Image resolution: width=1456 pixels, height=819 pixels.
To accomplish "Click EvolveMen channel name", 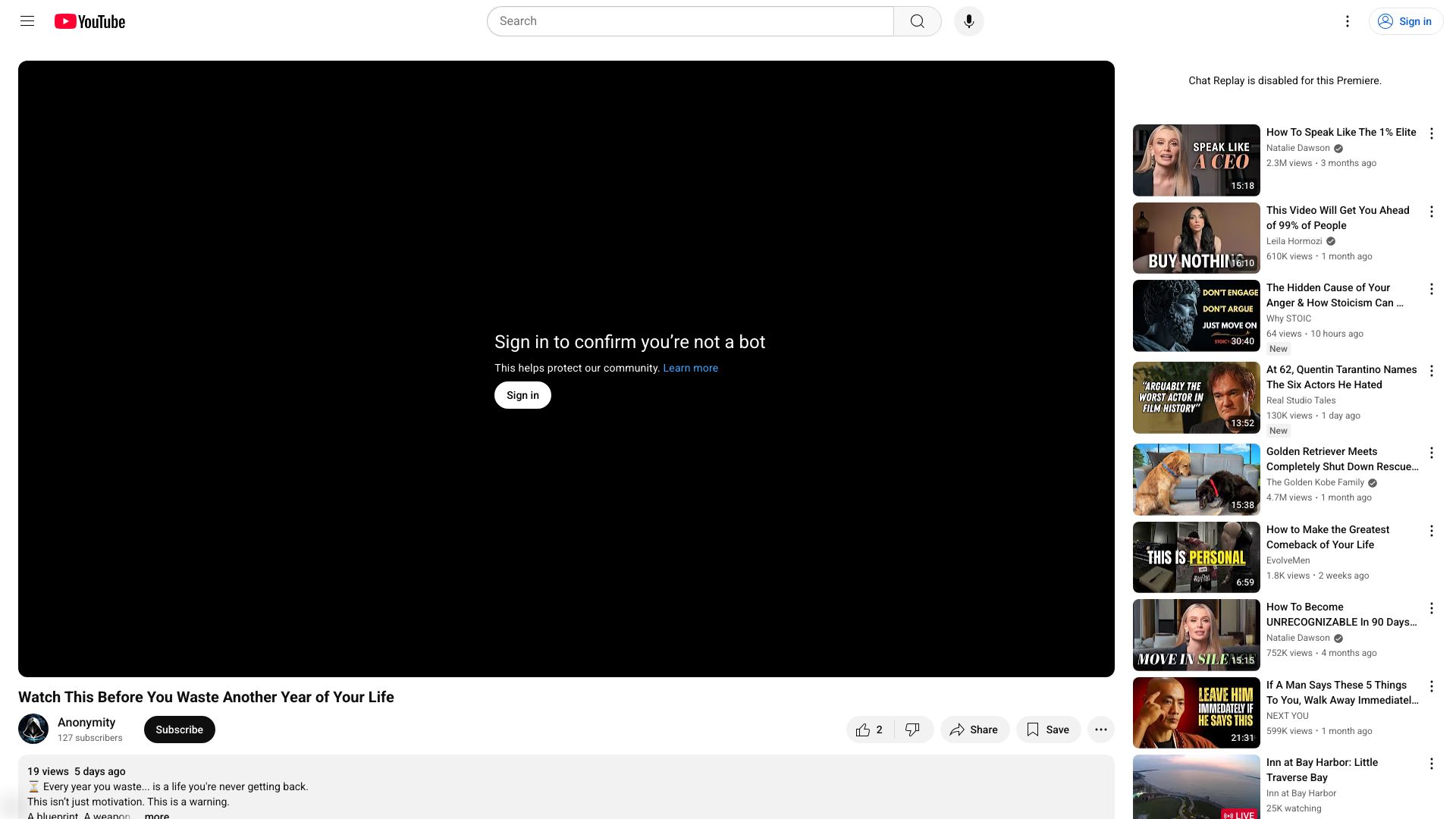I will 1288,560.
